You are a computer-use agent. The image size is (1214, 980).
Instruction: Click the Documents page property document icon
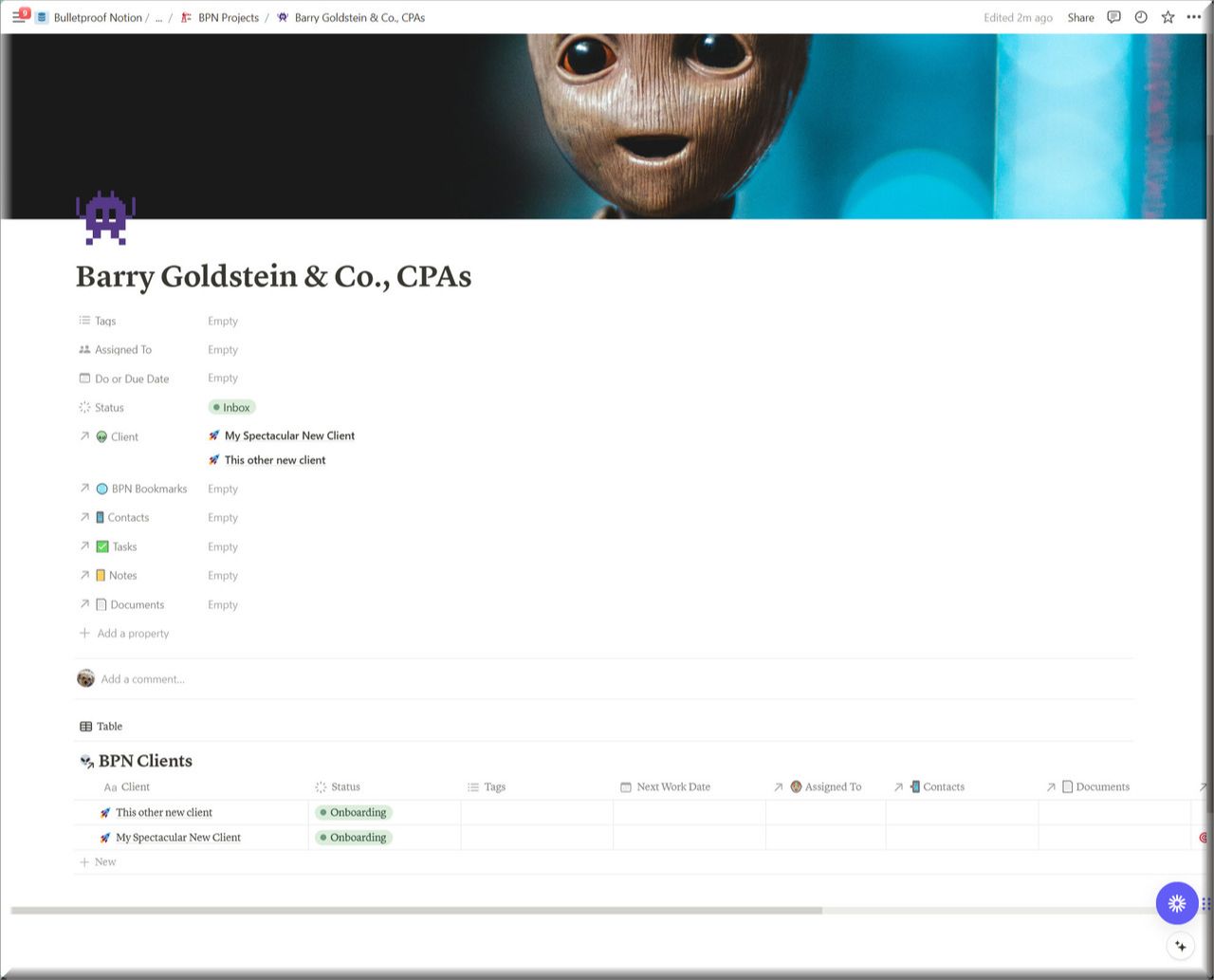[x=101, y=604]
